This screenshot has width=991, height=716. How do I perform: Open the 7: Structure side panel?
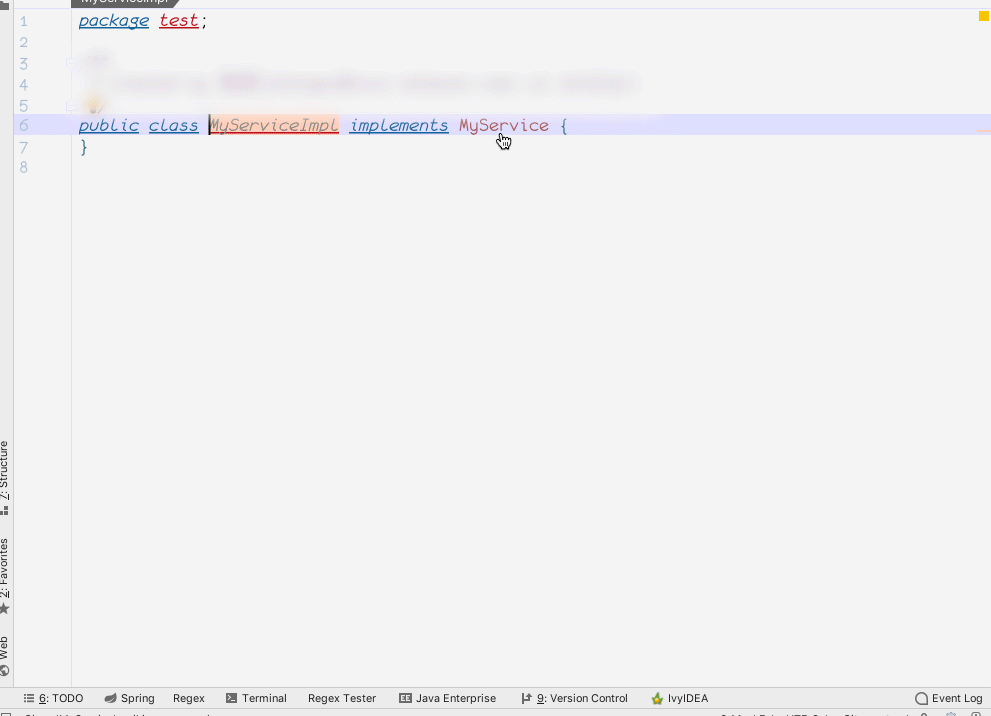(x=4, y=478)
